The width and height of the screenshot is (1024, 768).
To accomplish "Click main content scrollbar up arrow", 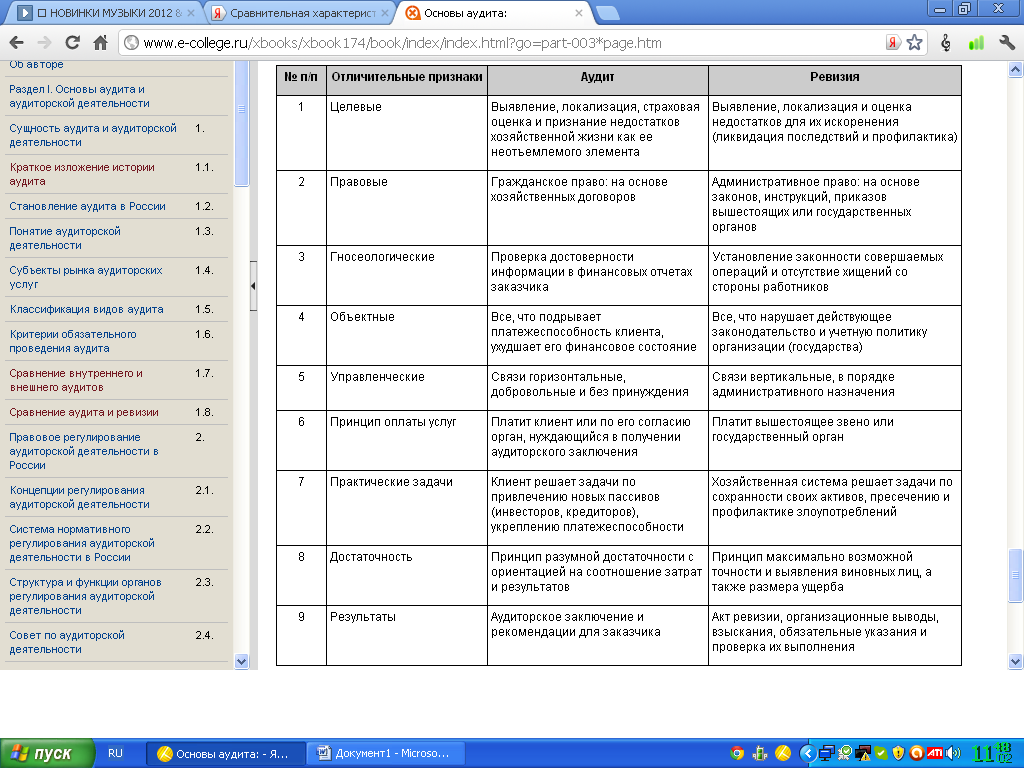I will click(x=1016, y=69).
